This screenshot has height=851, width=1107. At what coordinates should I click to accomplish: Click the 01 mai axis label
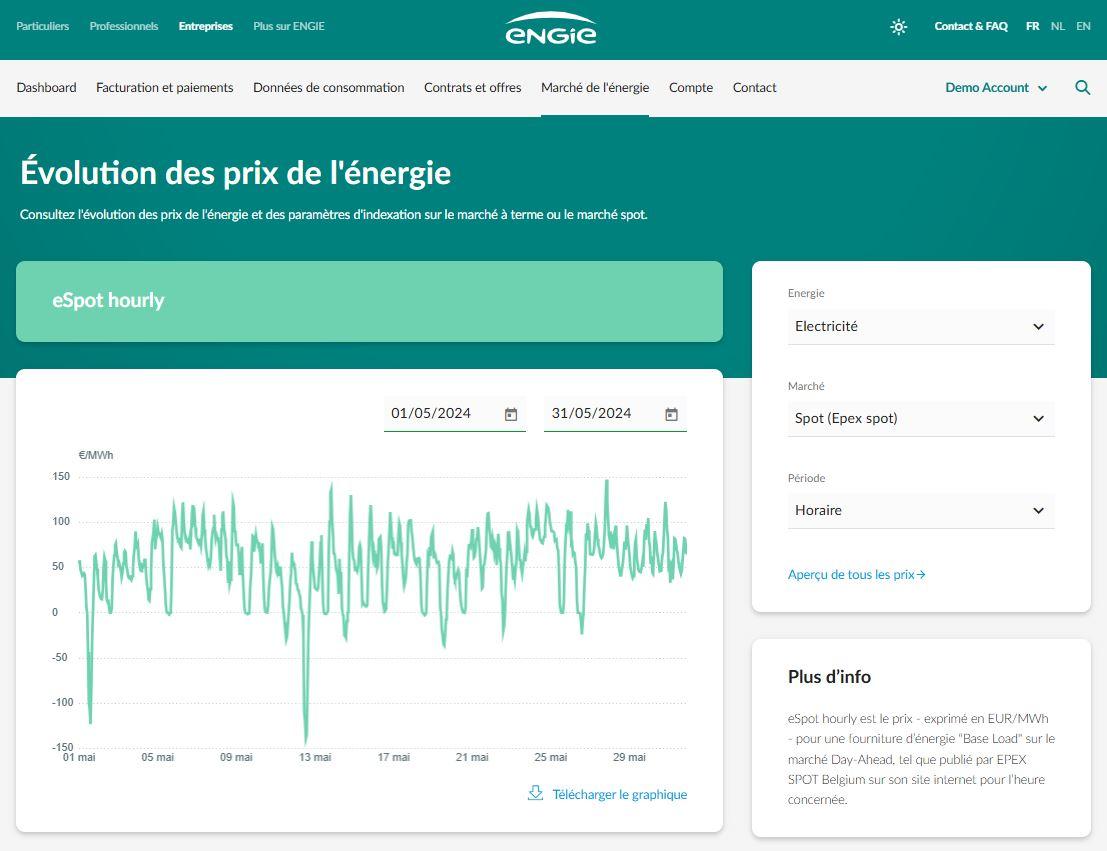coord(79,757)
